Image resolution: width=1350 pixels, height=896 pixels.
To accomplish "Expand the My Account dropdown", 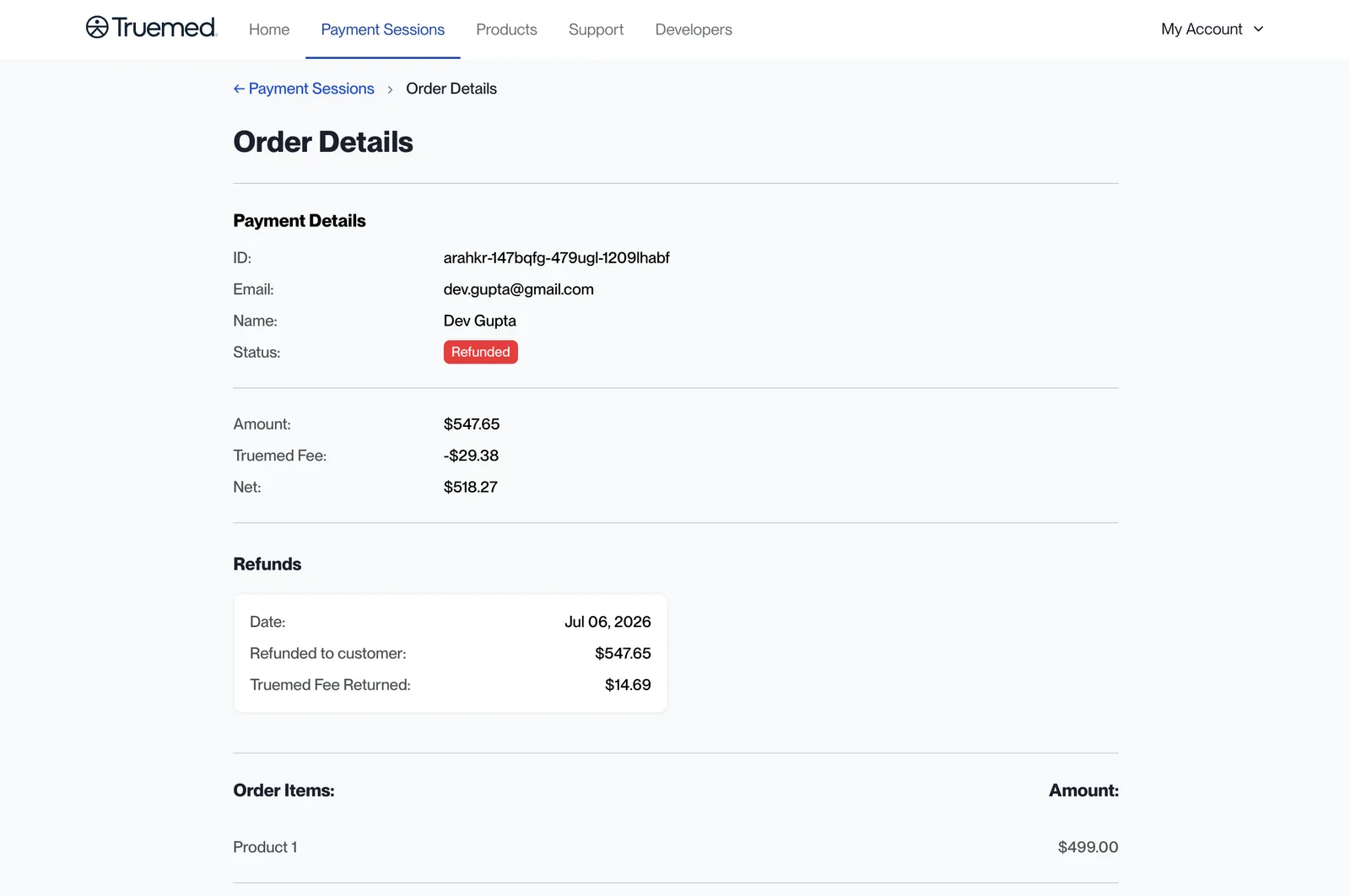I will [x=1212, y=29].
